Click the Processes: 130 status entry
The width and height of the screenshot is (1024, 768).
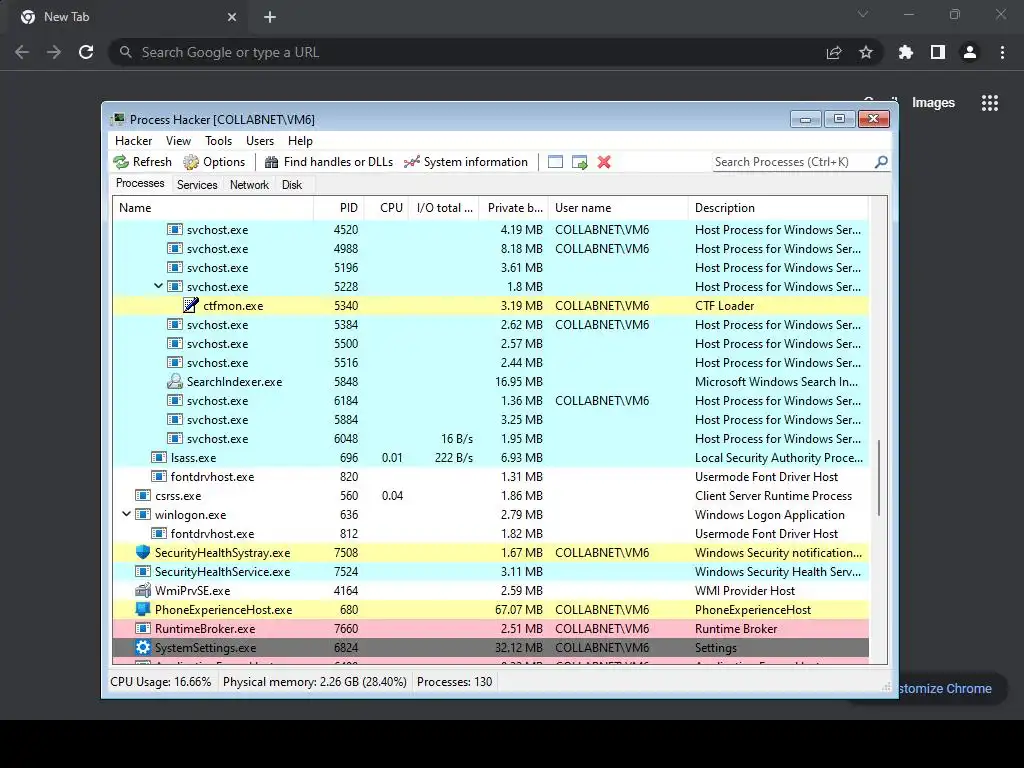point(455,682)
